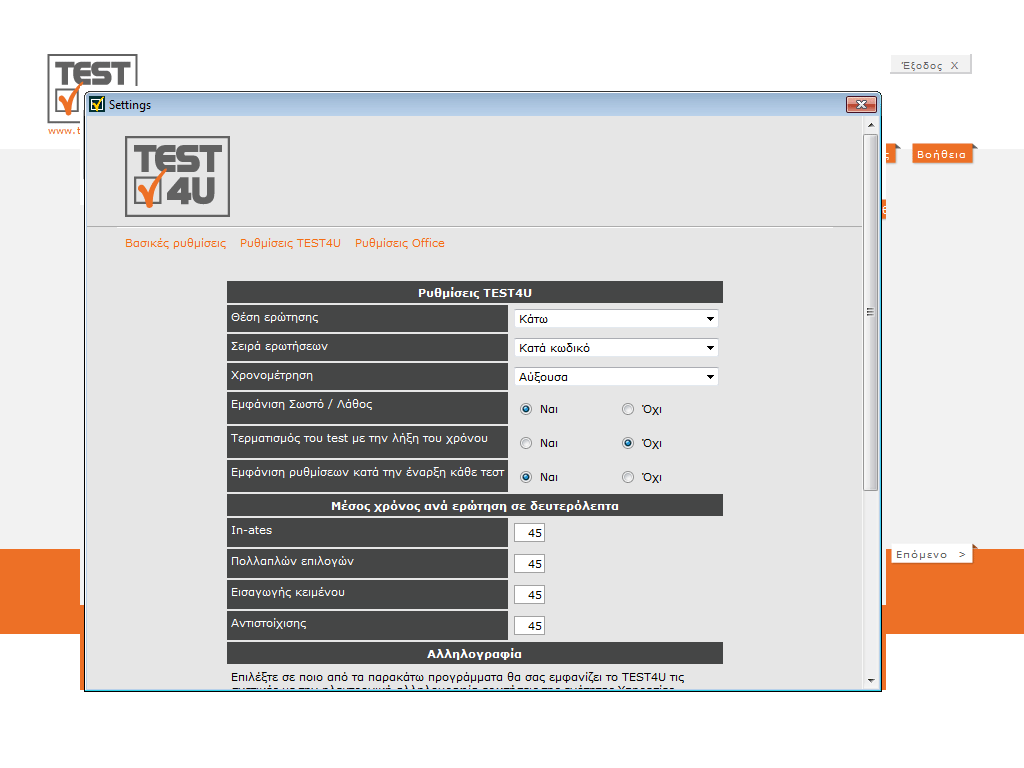
Task: Select Όχι for Εμφάνιση ρυθμίσεων κατά την έναρξη
Action: click(x=628, y=477)
